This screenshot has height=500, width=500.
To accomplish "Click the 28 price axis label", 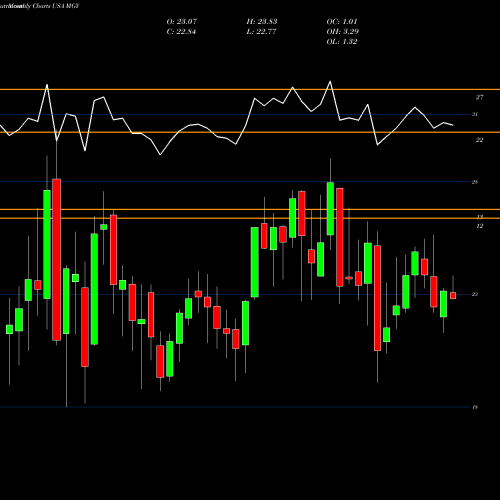I will (475, 182).
